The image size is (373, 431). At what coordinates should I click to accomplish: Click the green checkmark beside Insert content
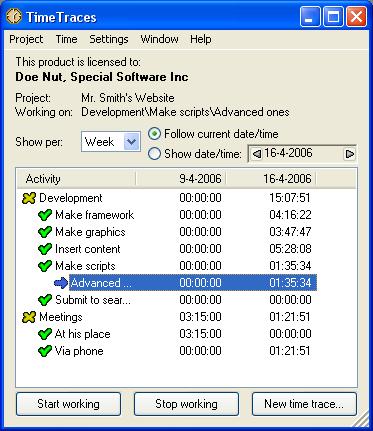[45, 249]
